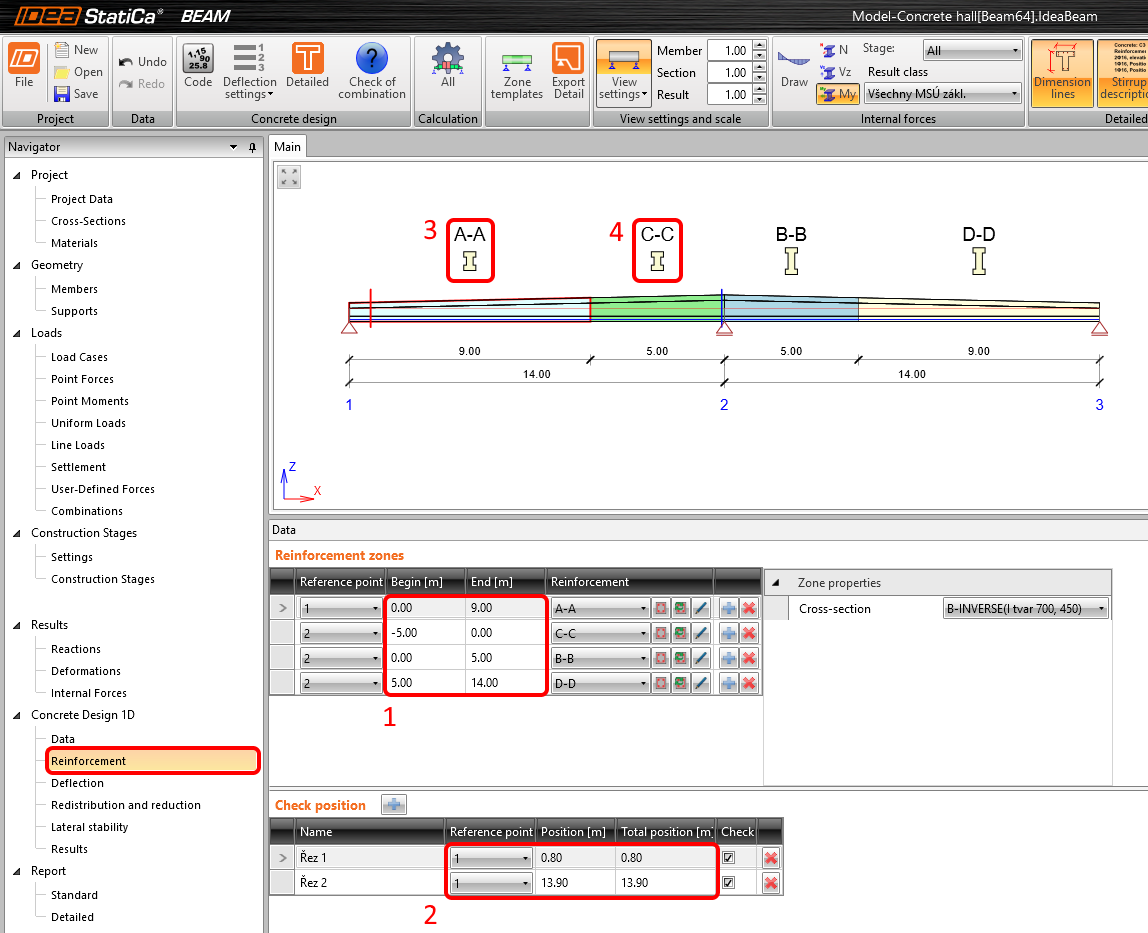Toggle My internal force display
Viewport: 1148px width, 933px height.
click(x=838, y=94)
